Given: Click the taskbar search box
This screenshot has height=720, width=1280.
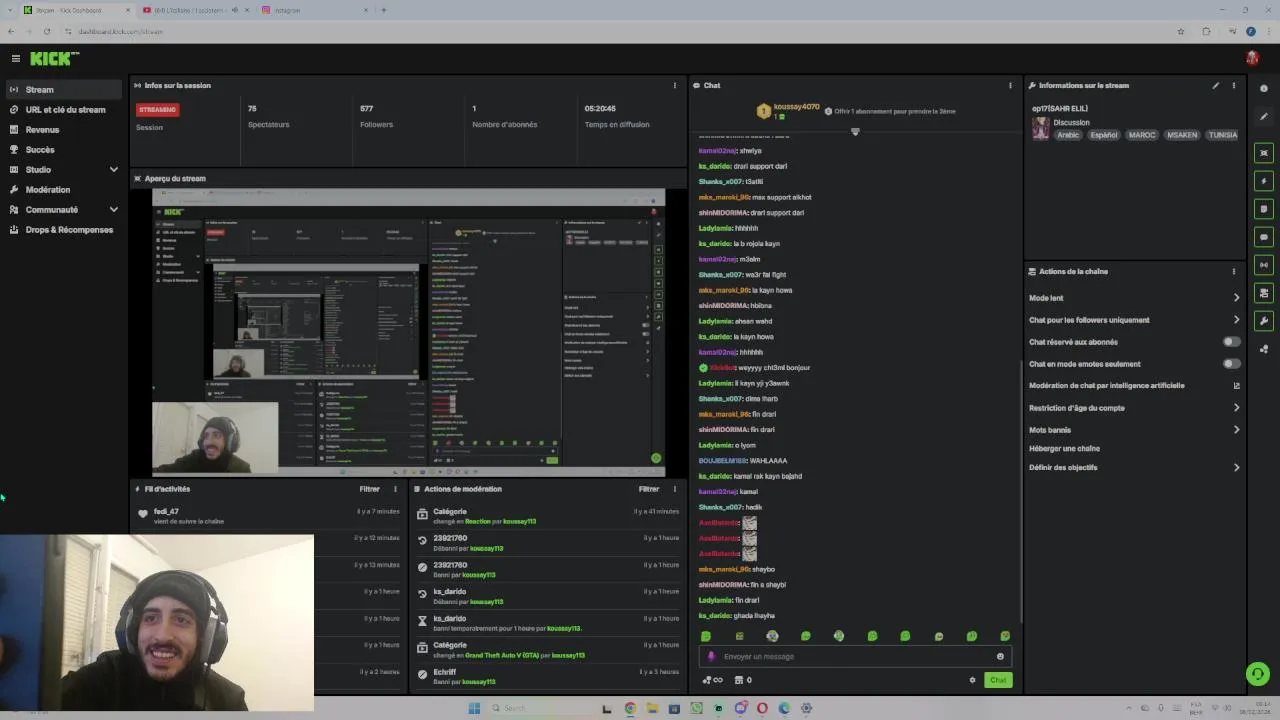Looking at the screenshot, I should point(540,708).
